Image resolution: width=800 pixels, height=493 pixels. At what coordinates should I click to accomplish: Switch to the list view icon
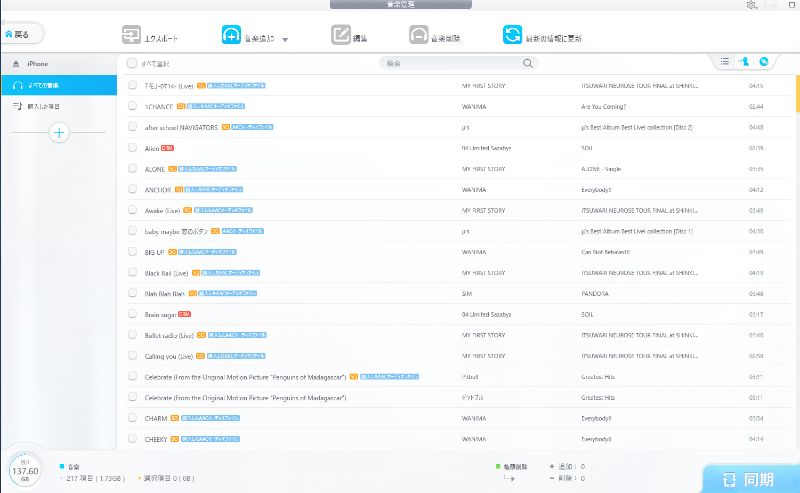click(x=724, y=62)
